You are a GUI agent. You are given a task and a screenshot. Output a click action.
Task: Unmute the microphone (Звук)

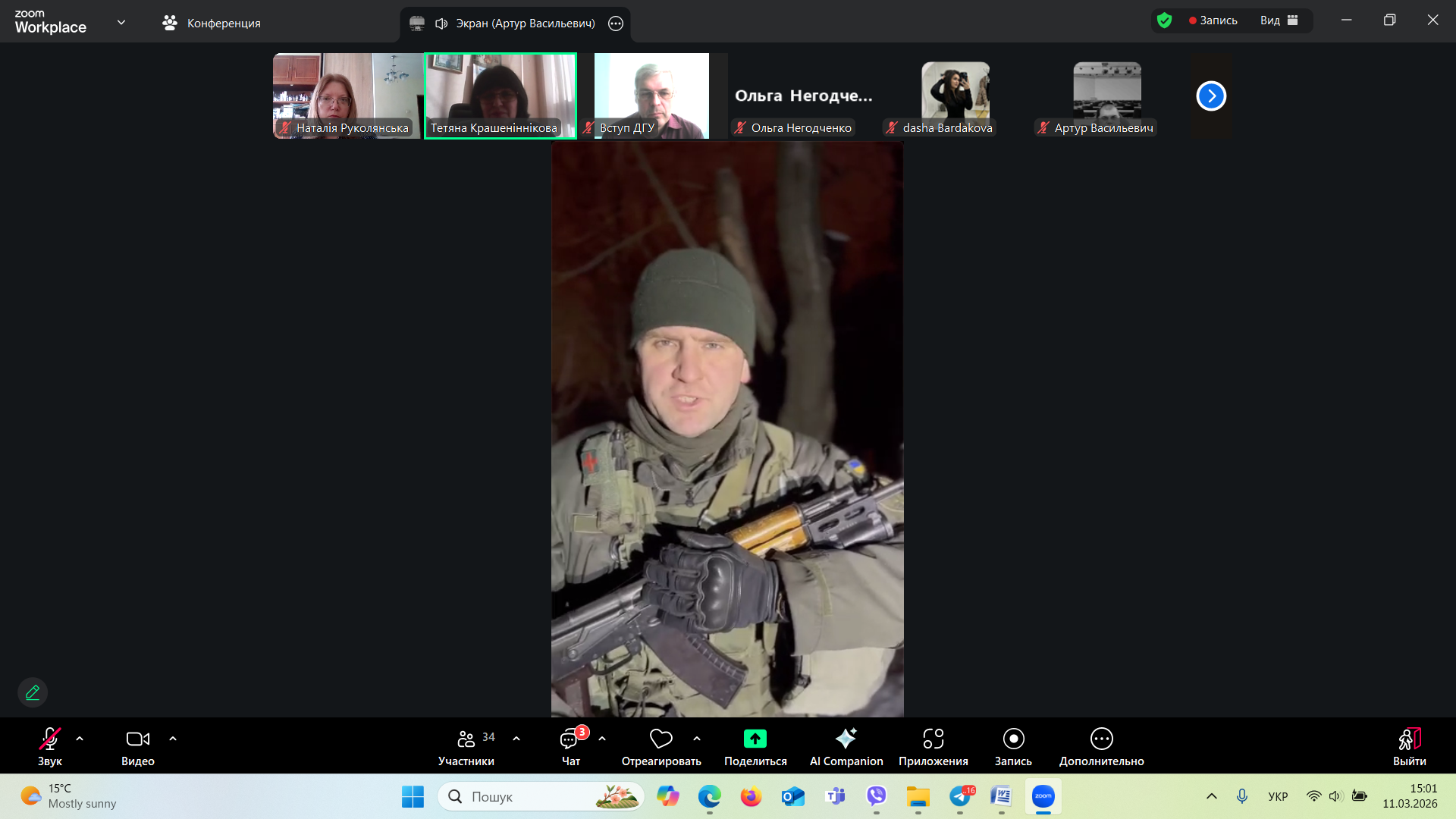pyautogui.click(x=50, y=746)
